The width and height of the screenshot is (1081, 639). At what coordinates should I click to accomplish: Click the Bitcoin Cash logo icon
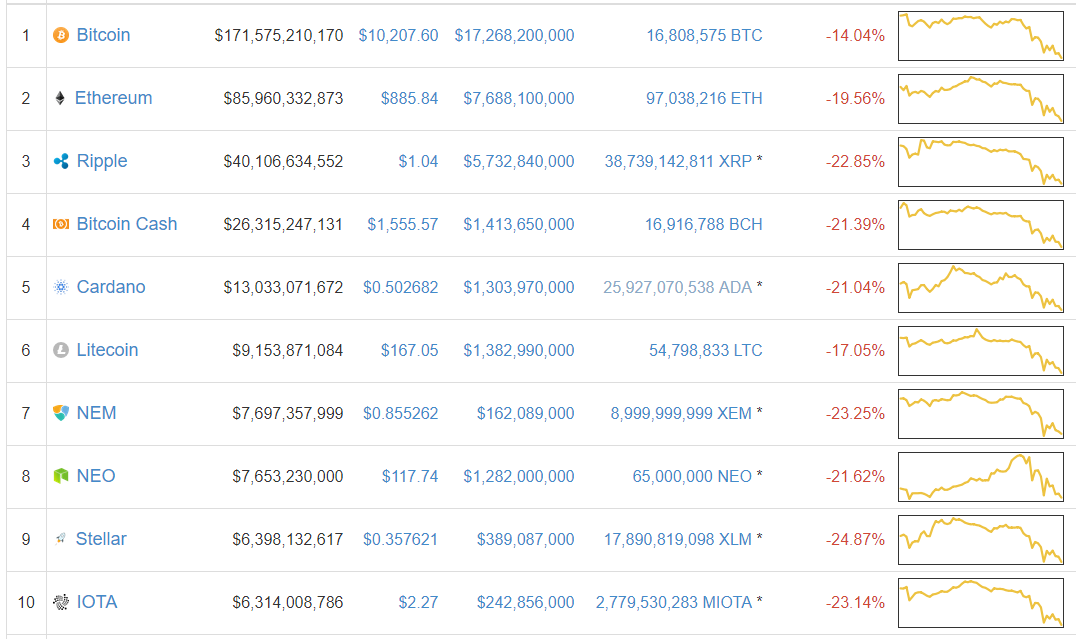pos(61,224)
